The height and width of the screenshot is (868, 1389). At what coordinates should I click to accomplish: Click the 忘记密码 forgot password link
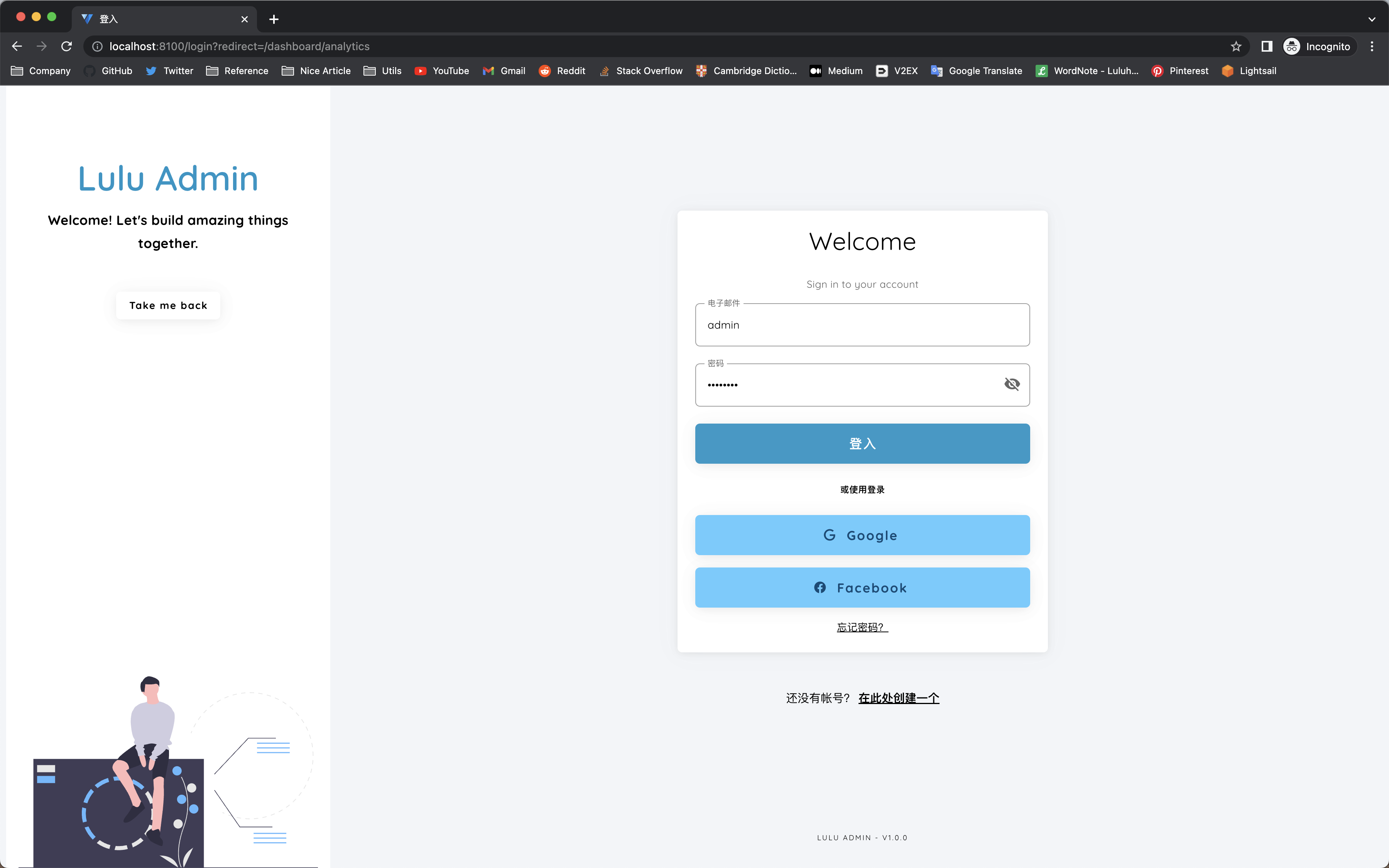[862, 627]
